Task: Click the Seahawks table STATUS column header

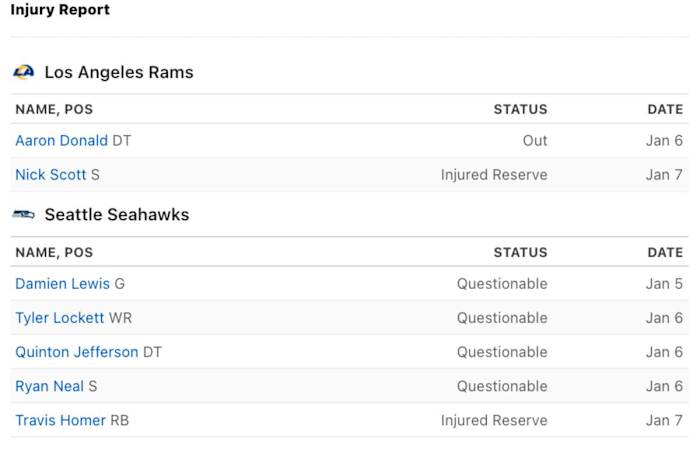Action: (x=520, y=252)
